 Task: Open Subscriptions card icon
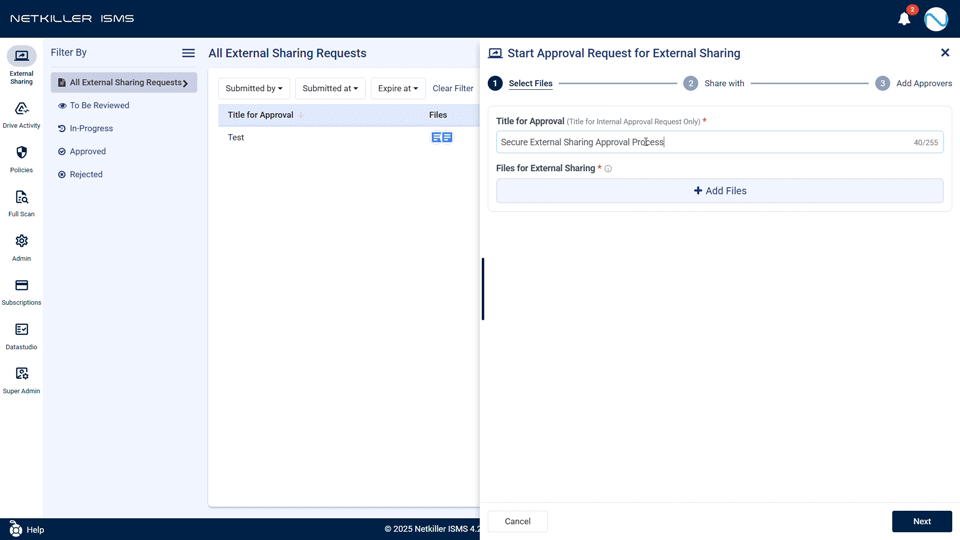[21, 285]
